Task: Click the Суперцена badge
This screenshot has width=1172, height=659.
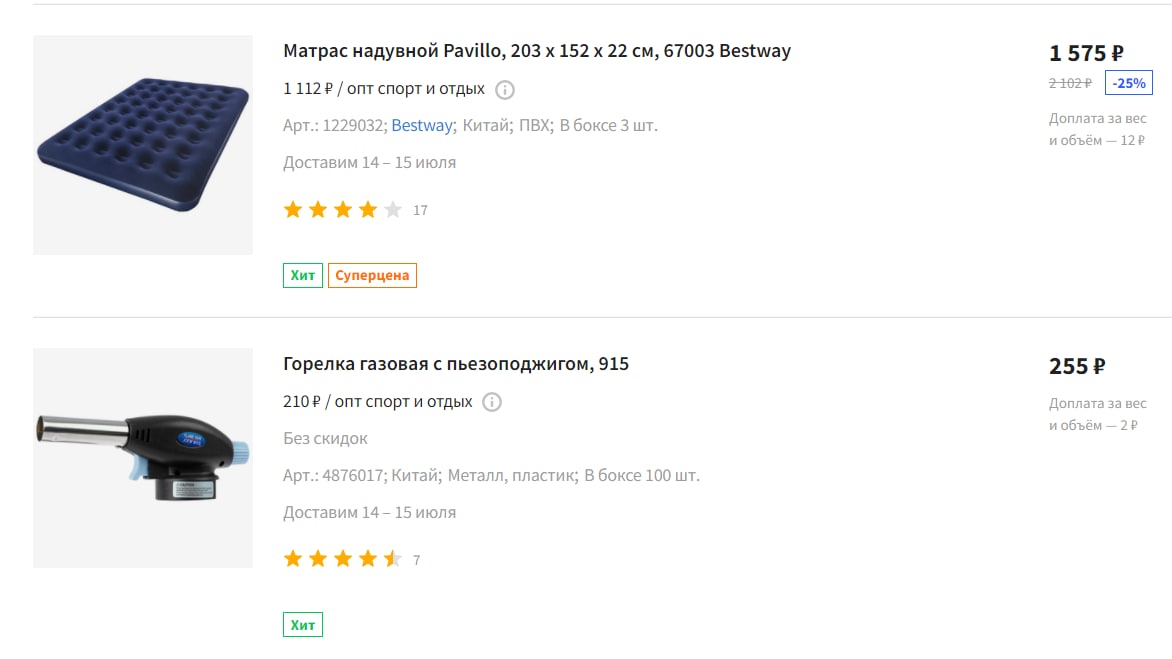Action: coord(372,276)
